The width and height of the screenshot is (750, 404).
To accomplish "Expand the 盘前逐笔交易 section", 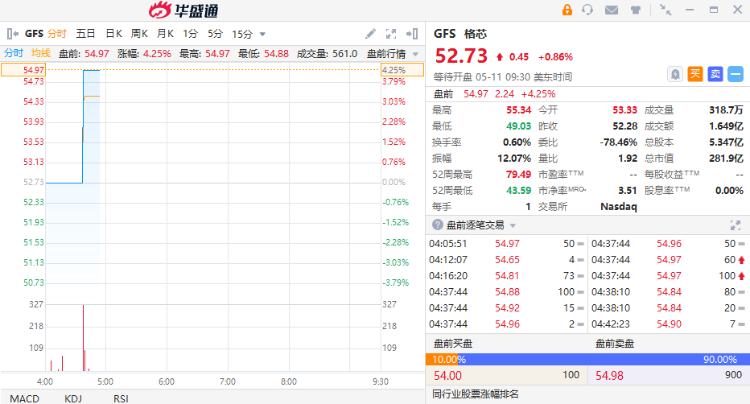I will (x=437, y=224).
